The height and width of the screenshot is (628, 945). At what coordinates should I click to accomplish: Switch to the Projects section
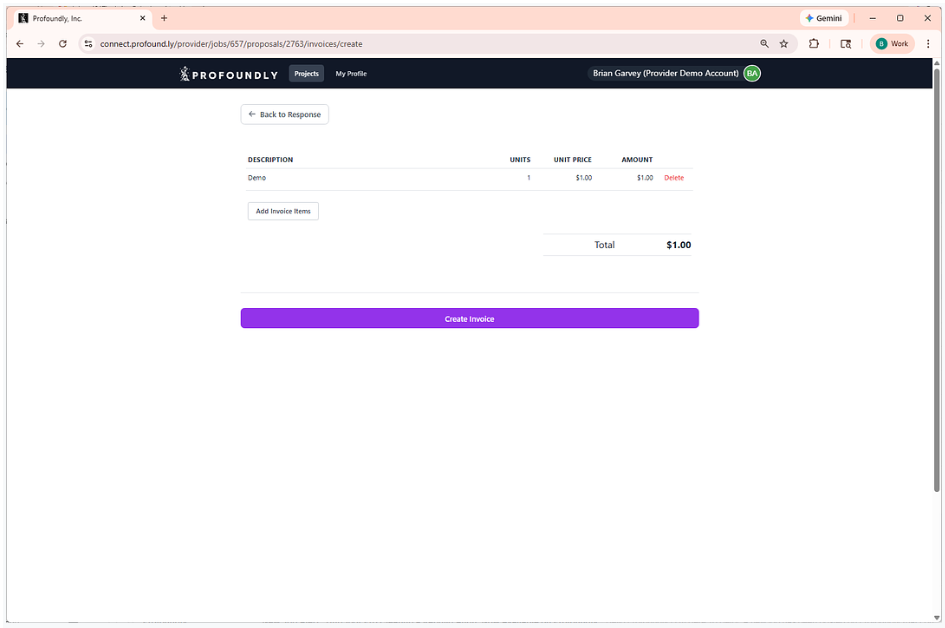click(306, 73)
